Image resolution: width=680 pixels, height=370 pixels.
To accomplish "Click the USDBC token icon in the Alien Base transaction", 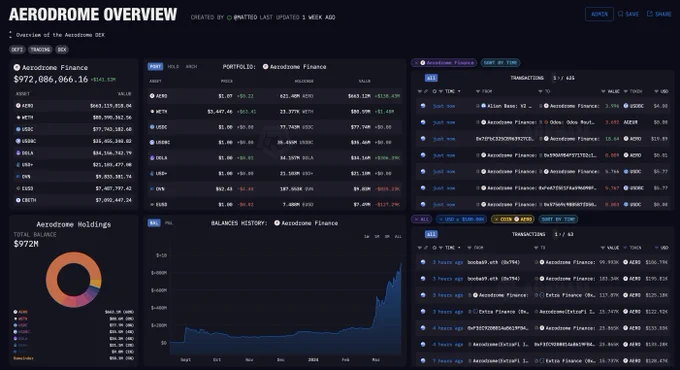I will (626, 106).
